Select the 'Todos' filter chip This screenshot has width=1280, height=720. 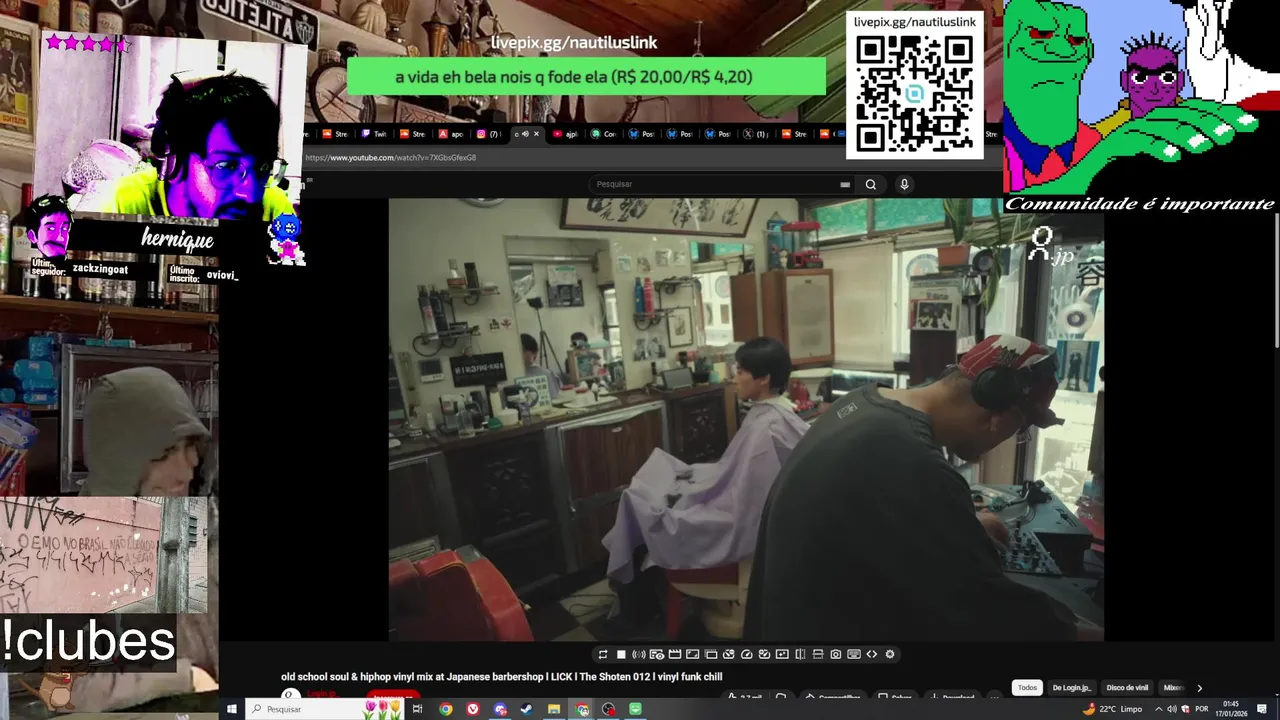coord(1027,688)
